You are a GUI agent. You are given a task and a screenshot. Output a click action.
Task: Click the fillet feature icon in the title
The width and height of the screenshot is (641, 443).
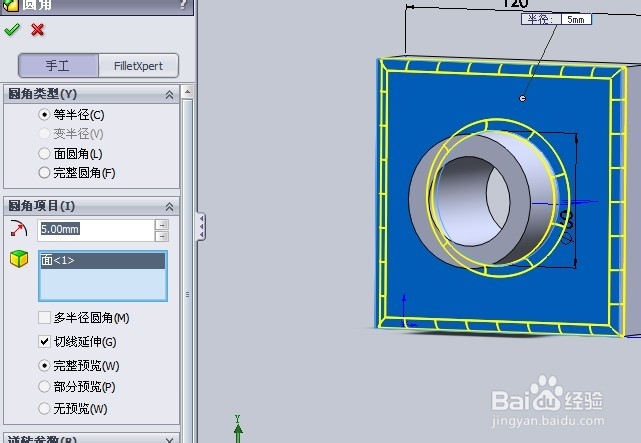pos(10,5)
